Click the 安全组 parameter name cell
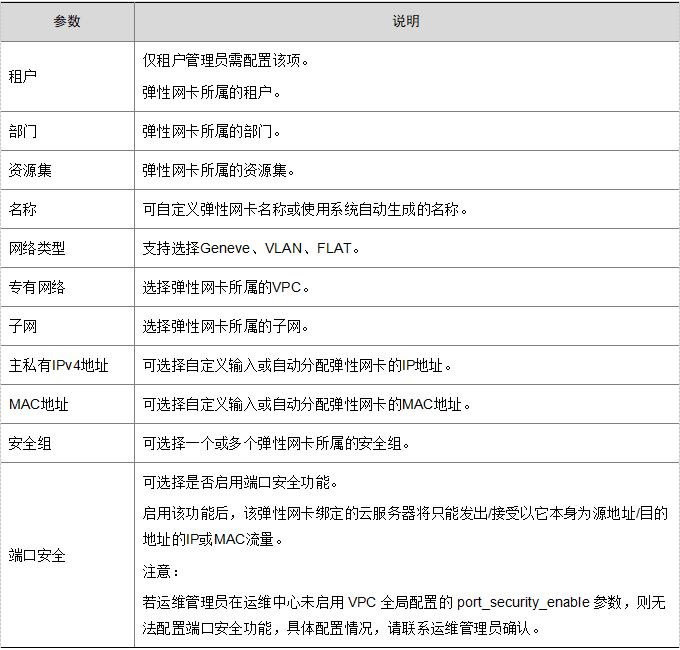Viewport: 680px width, 650px height. [30, 443]
